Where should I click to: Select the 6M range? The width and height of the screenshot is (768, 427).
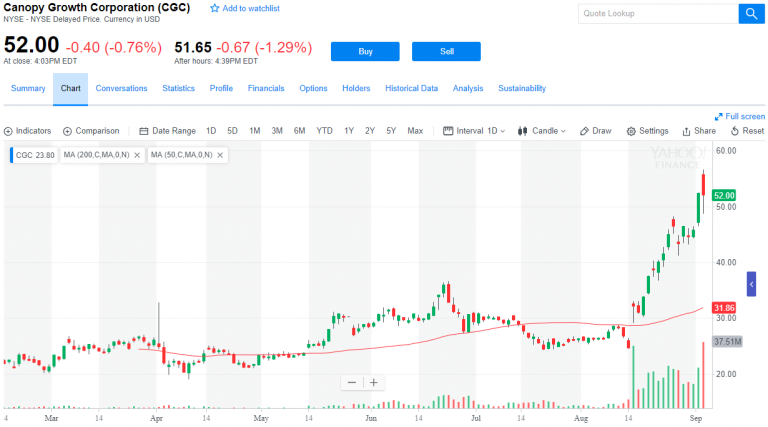299,131
